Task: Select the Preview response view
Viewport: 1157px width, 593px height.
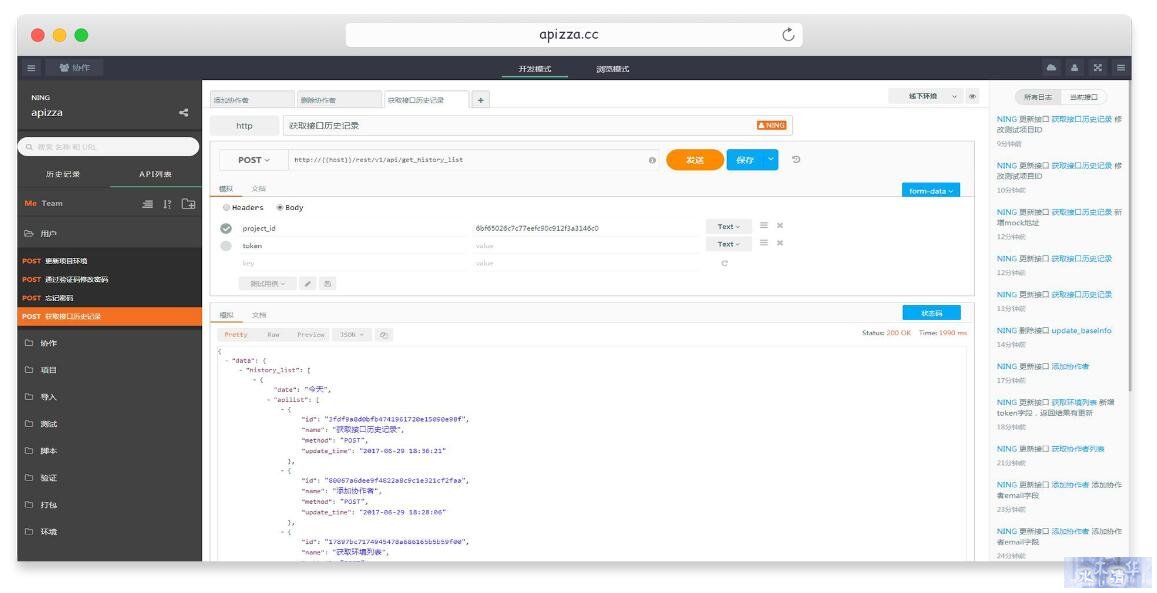Action: [x=311, y=335]
